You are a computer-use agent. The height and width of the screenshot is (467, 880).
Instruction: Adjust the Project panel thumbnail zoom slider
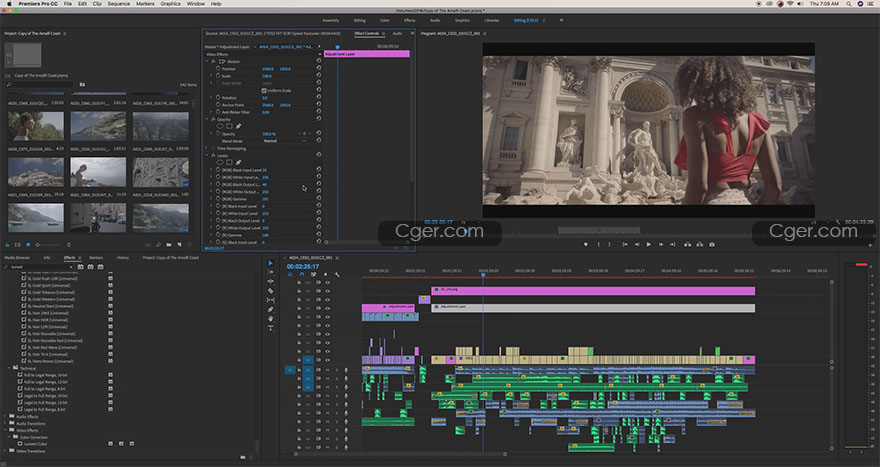(38, 245)
